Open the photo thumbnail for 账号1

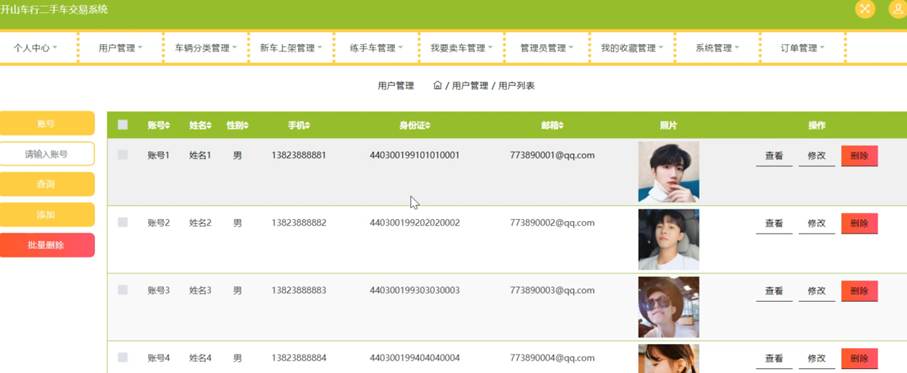pos(669,172)
